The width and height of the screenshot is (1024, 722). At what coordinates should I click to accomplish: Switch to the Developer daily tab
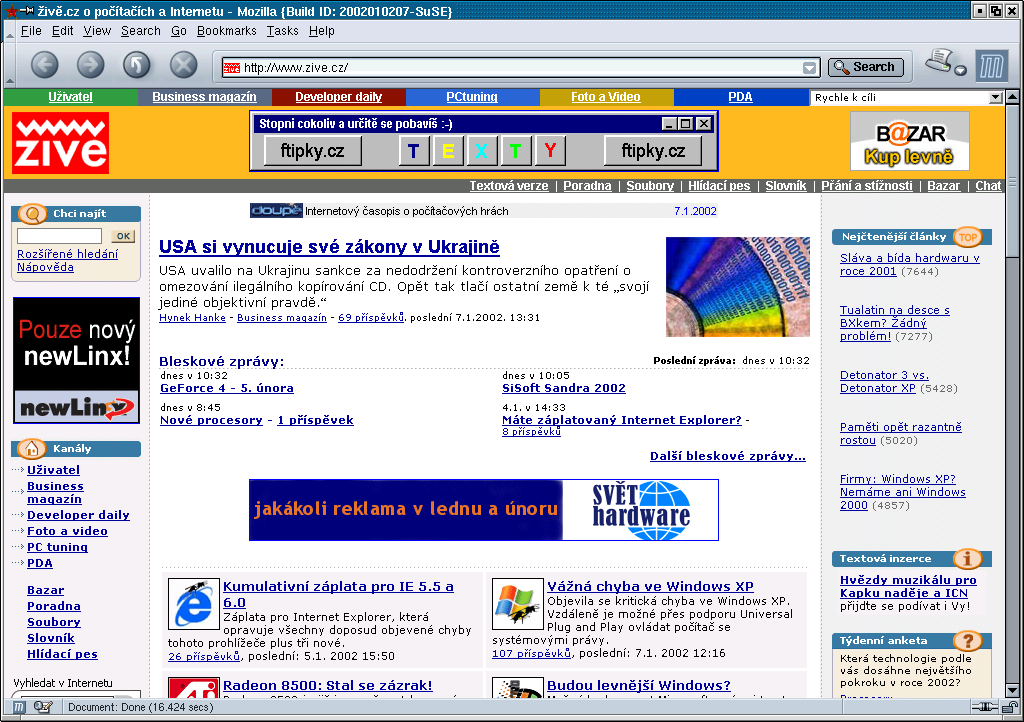(338, 97)
